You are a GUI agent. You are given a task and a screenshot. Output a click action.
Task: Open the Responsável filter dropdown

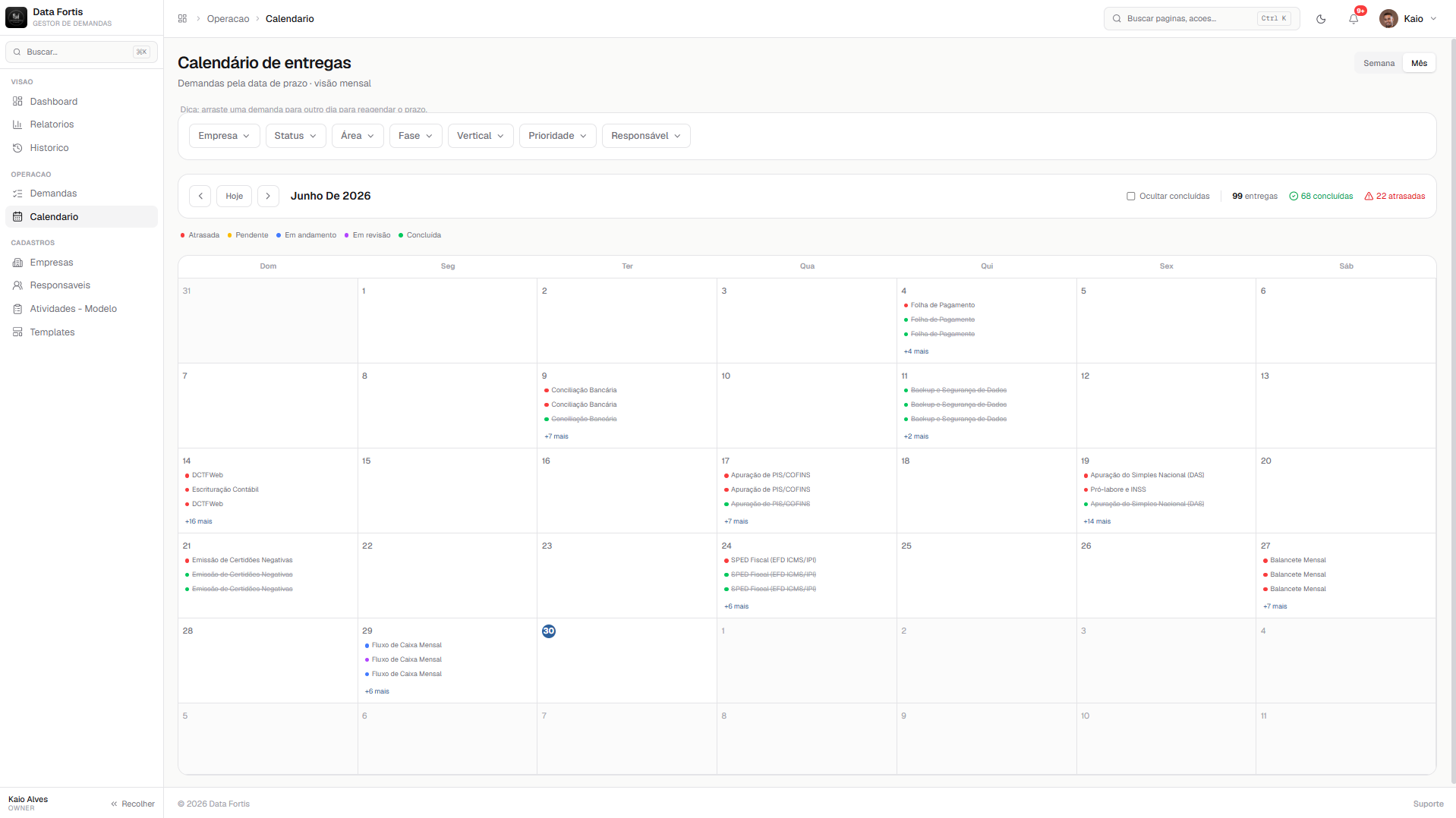pyautogui.click(x=646, y=136)
